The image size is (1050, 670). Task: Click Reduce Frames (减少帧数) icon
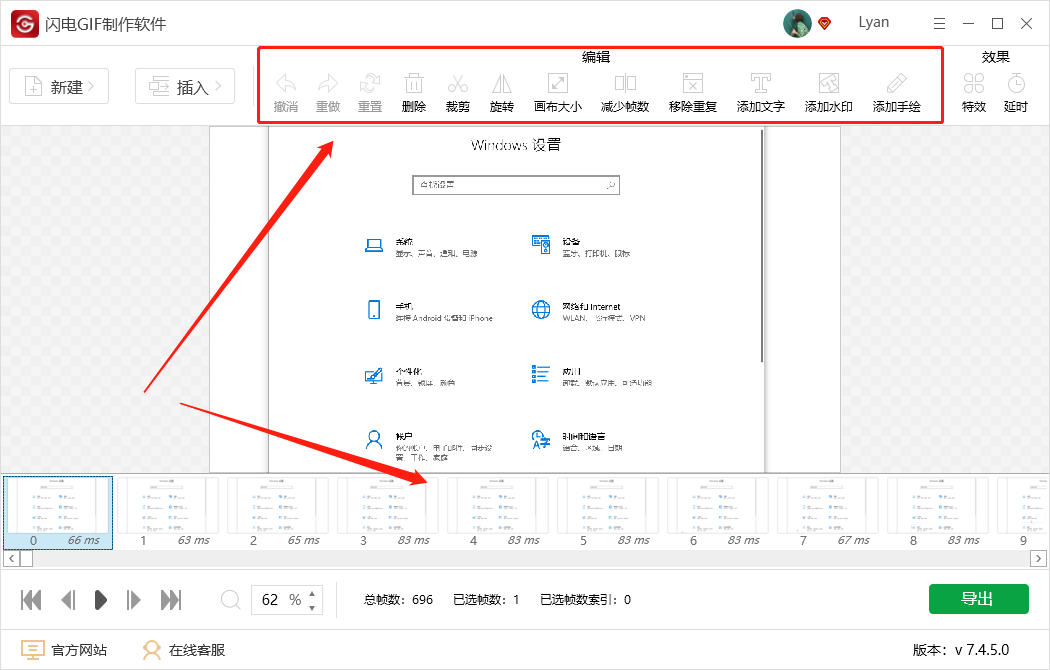[625, 84]
